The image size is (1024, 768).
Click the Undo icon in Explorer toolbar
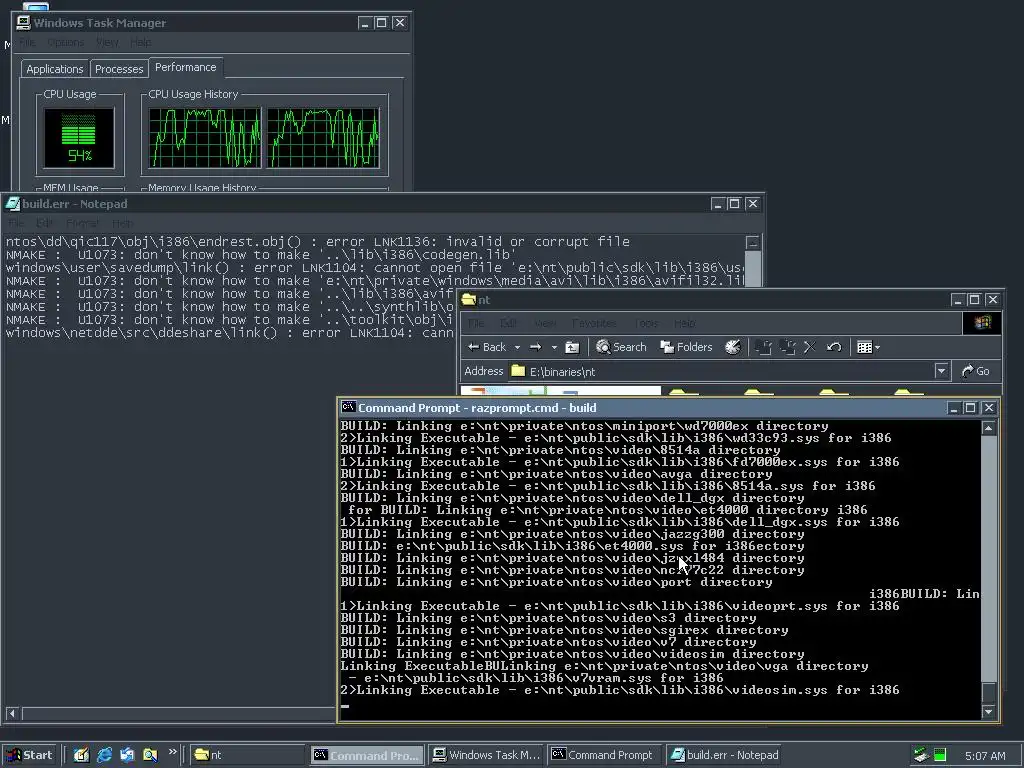[x=834, y=347]
